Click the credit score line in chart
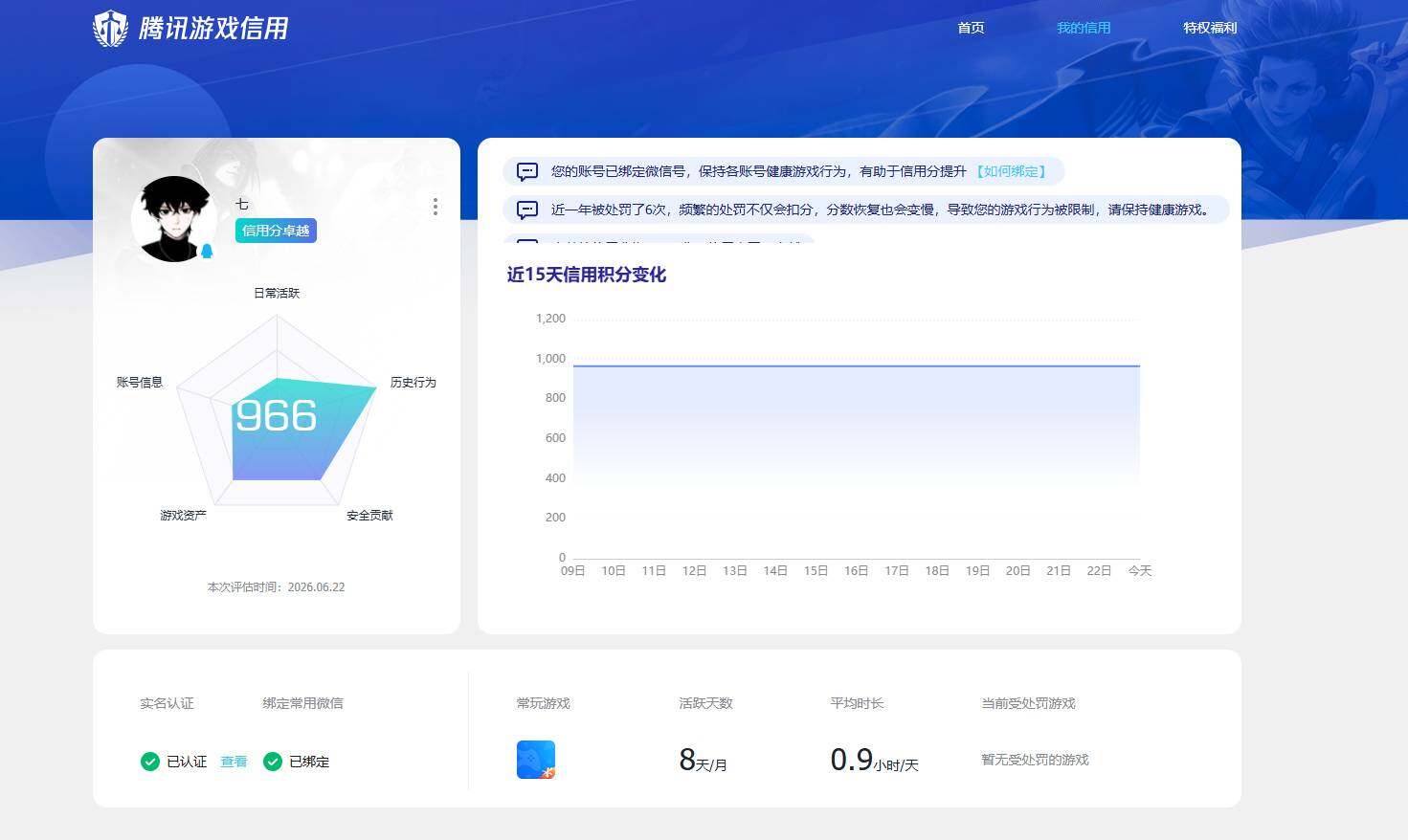 (x=856, y=365)
